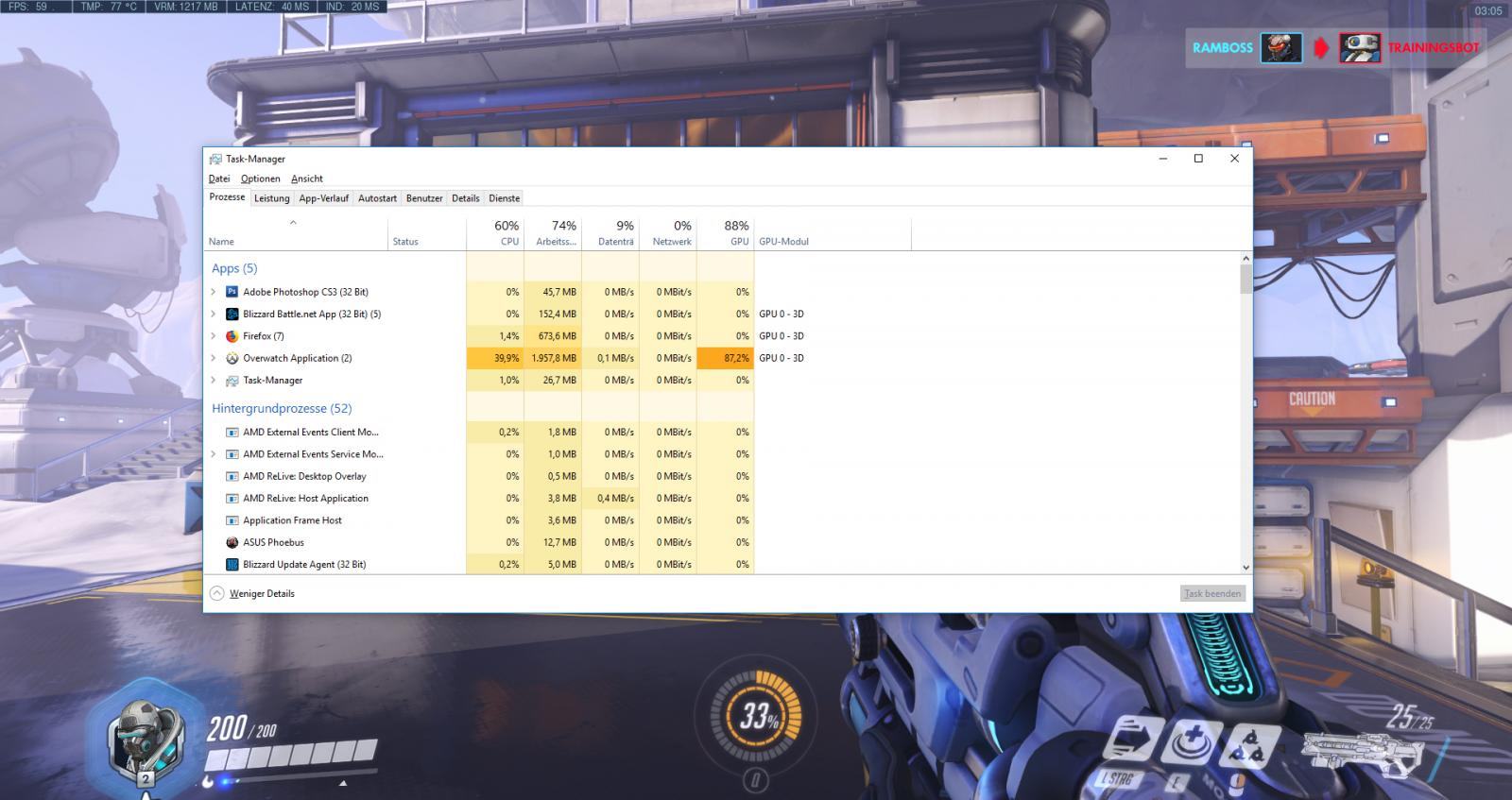Screen dimensions: 1512x800
Task: Select the Prozesse tab
Action: pos(227,197)
